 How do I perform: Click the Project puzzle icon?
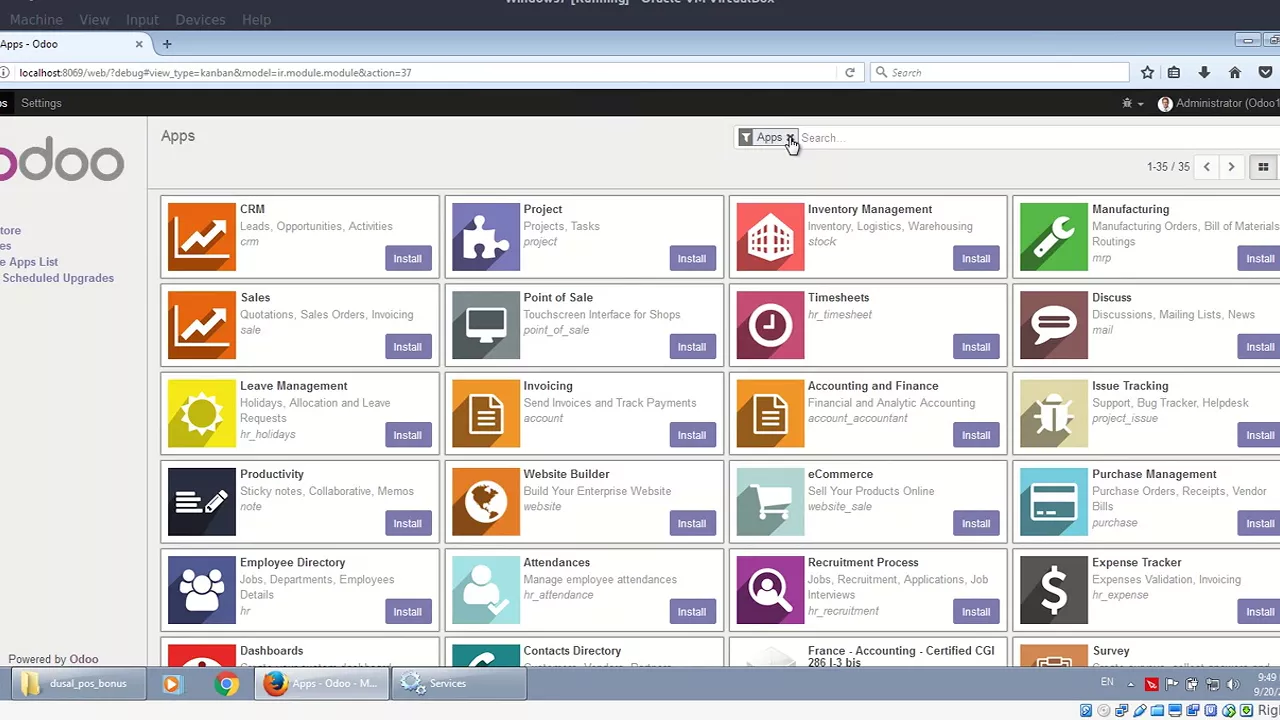point(486,237)
